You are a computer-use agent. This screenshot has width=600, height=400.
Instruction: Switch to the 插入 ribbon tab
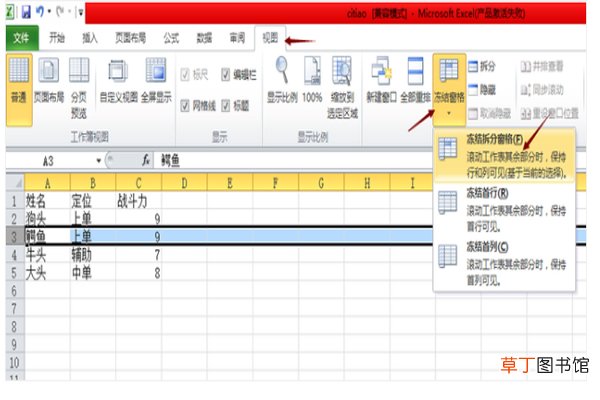(x=90, y=38)
